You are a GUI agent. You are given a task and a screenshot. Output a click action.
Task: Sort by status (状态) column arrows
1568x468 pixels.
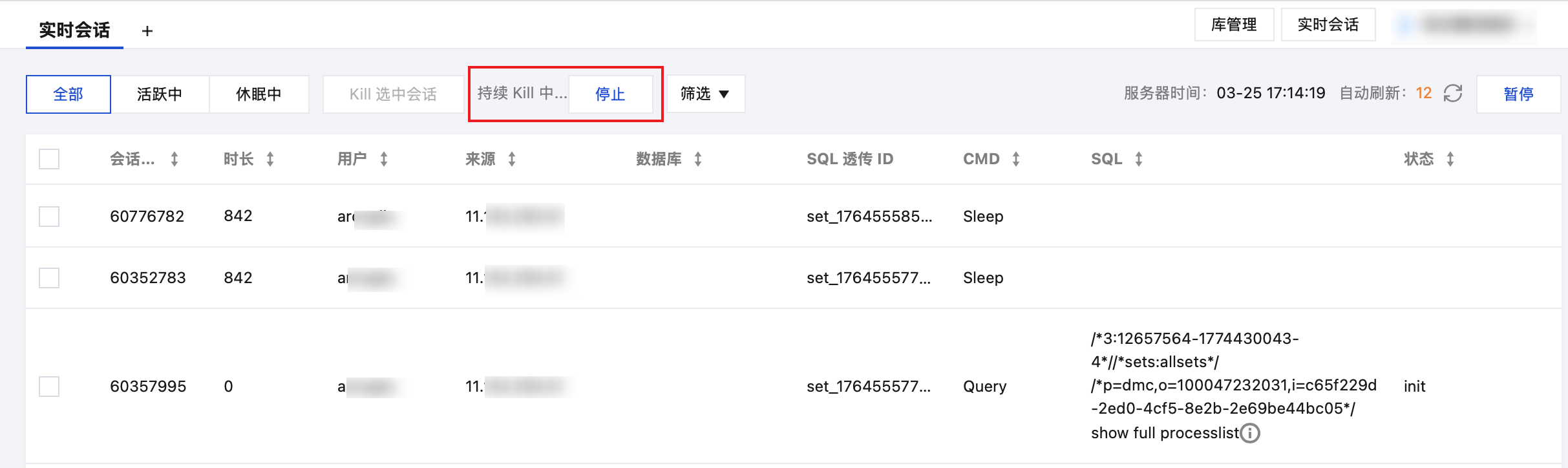pyautogui.click(x=1450, y=159)
